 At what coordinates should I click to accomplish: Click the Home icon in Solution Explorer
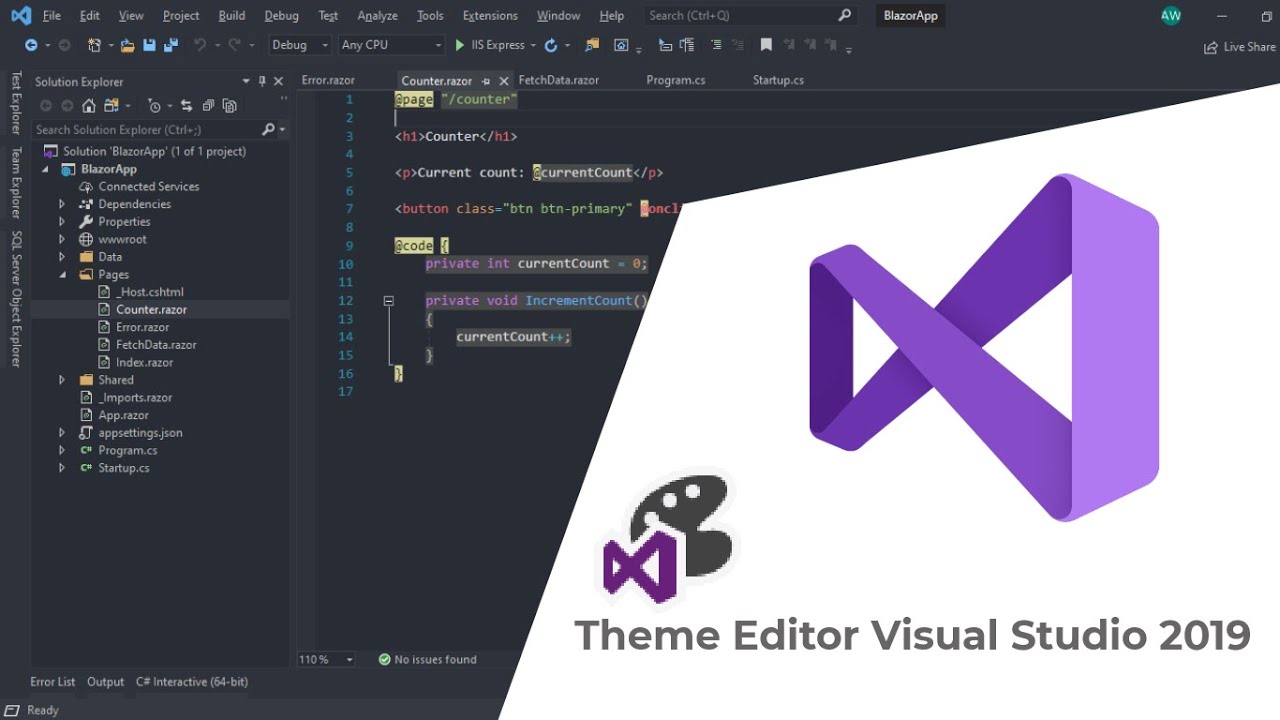point(89,106)
